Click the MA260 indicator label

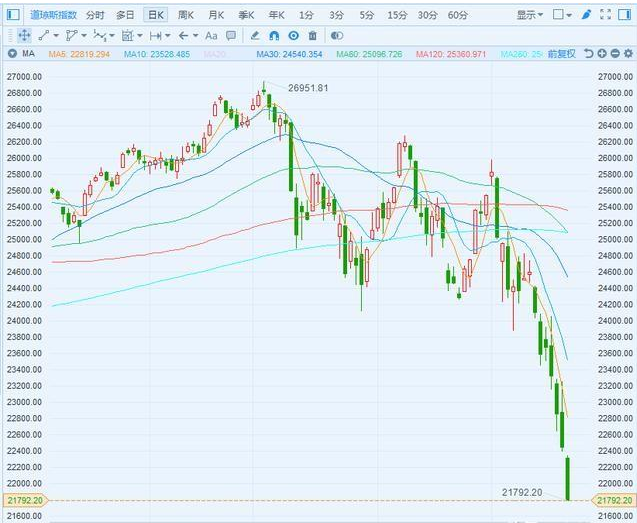coord(522,54)
